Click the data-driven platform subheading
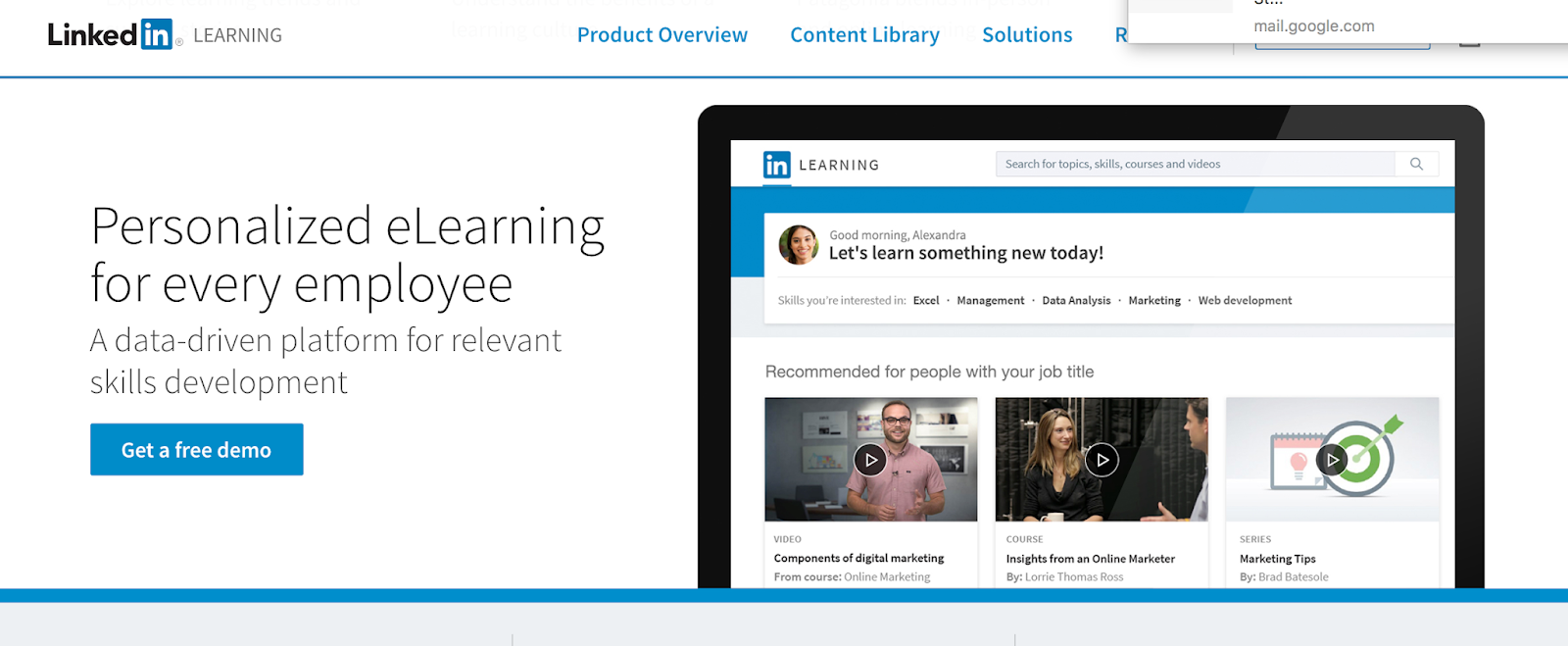 pyautogui.click(x=325, y=361)
